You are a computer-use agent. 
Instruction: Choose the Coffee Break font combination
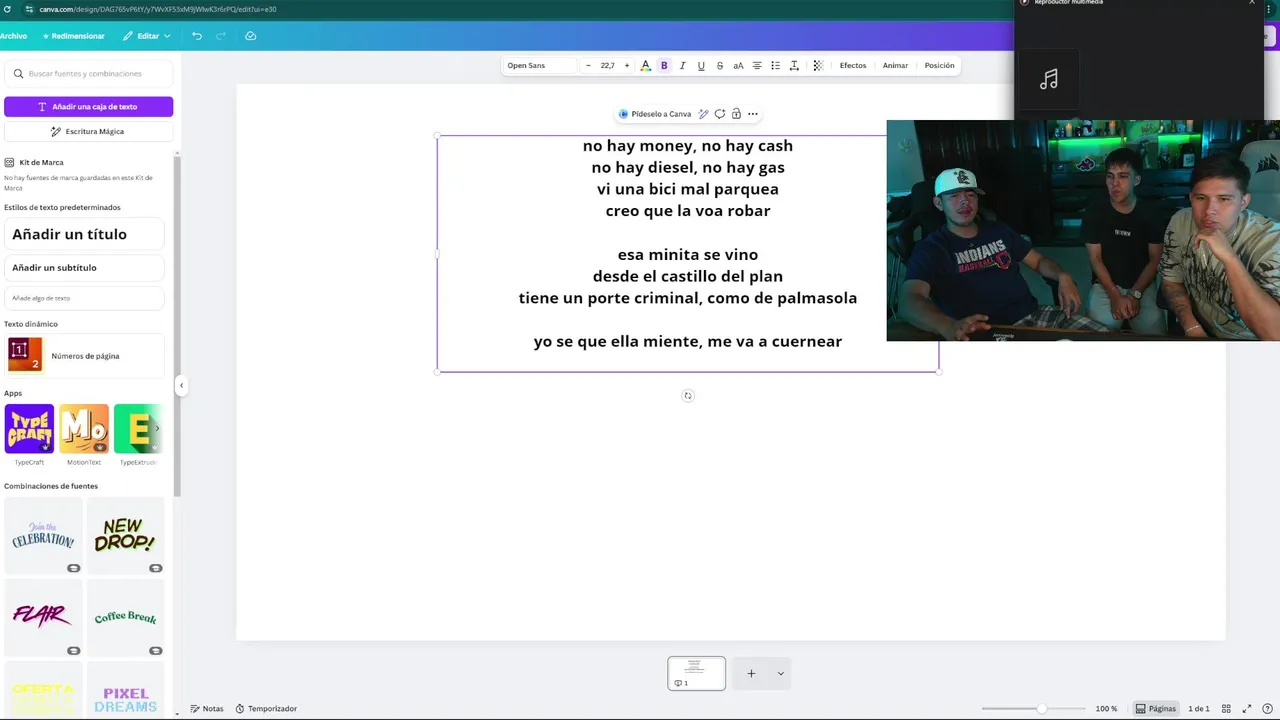tap(125, 618)
